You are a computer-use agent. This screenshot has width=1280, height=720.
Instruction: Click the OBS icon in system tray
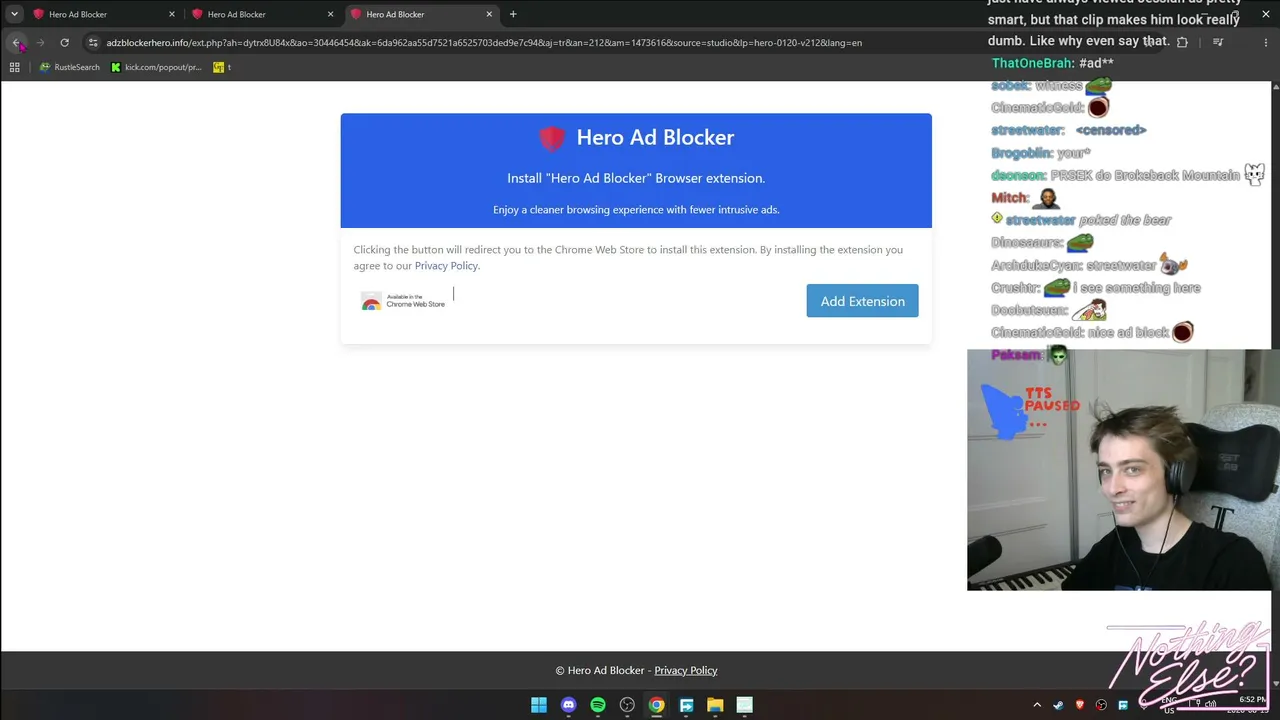1101,705
